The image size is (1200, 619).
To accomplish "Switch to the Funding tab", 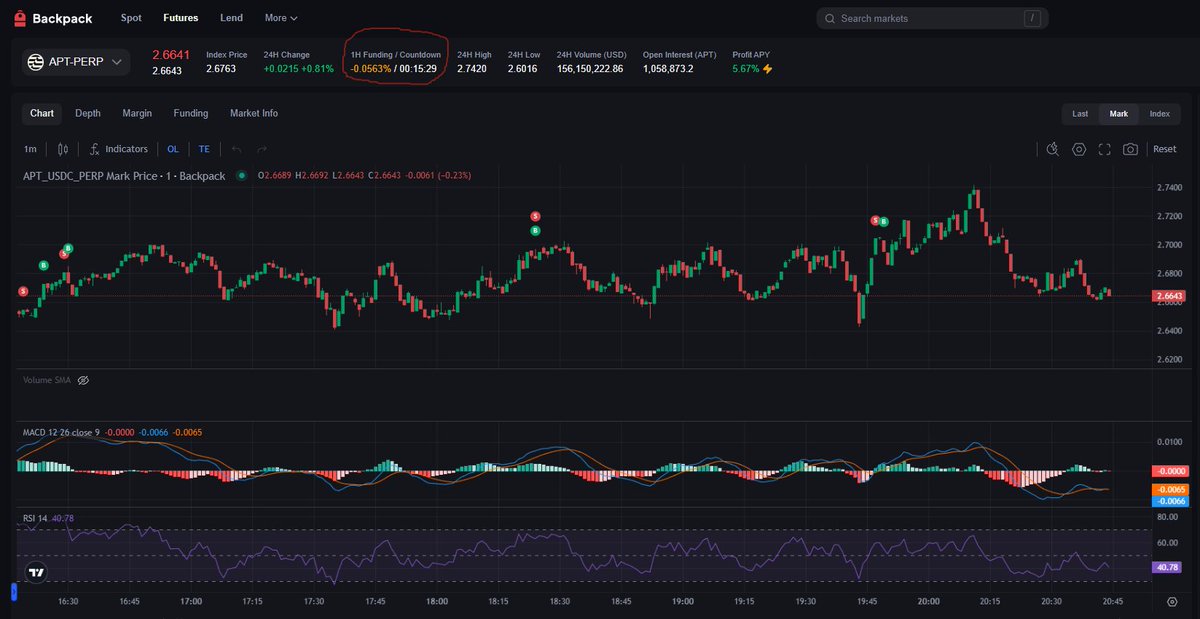I will click(x=191, y=114).
